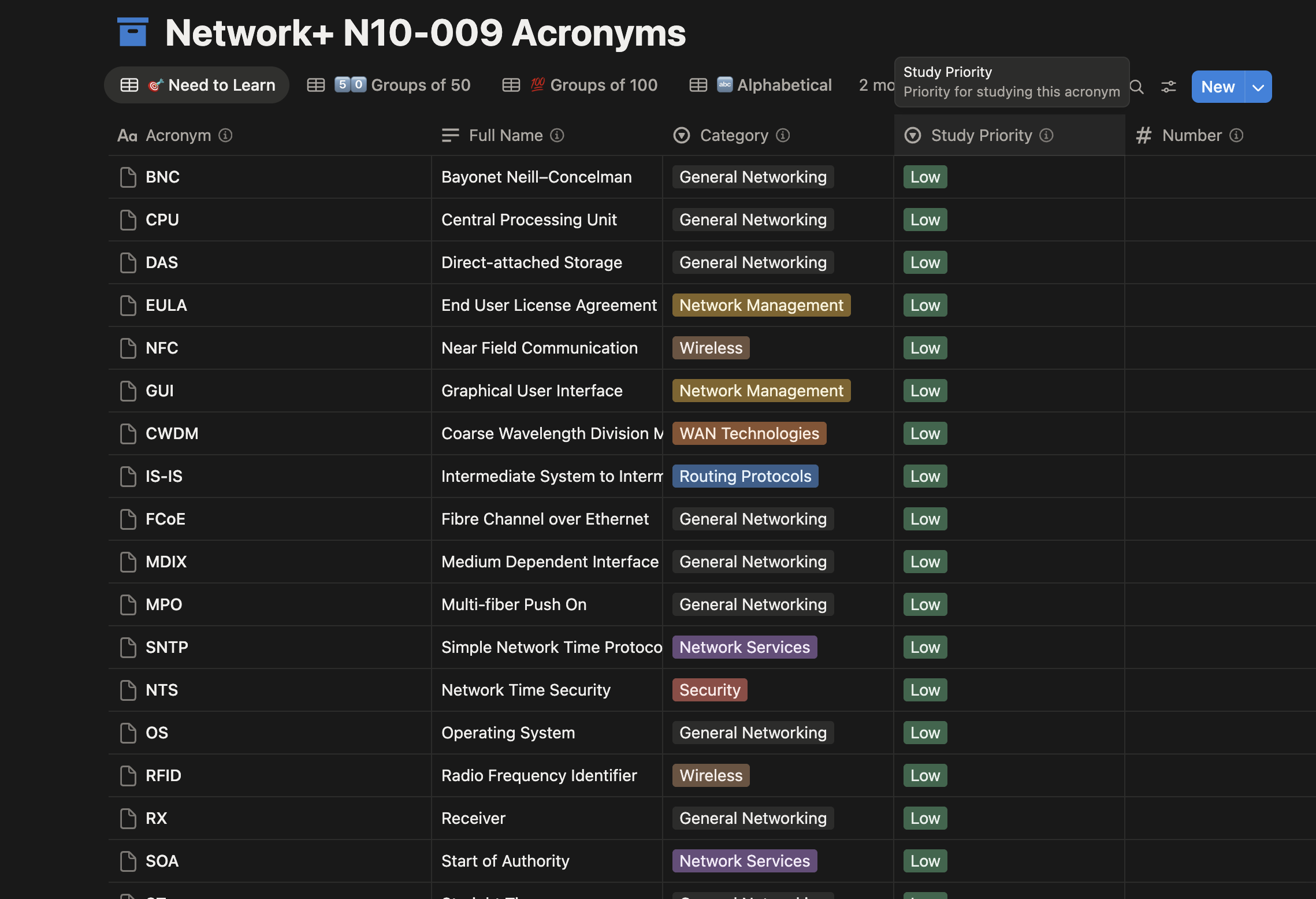Click the info icon beside Number header
The image size is (1316, 899).
pos(1236,135)
